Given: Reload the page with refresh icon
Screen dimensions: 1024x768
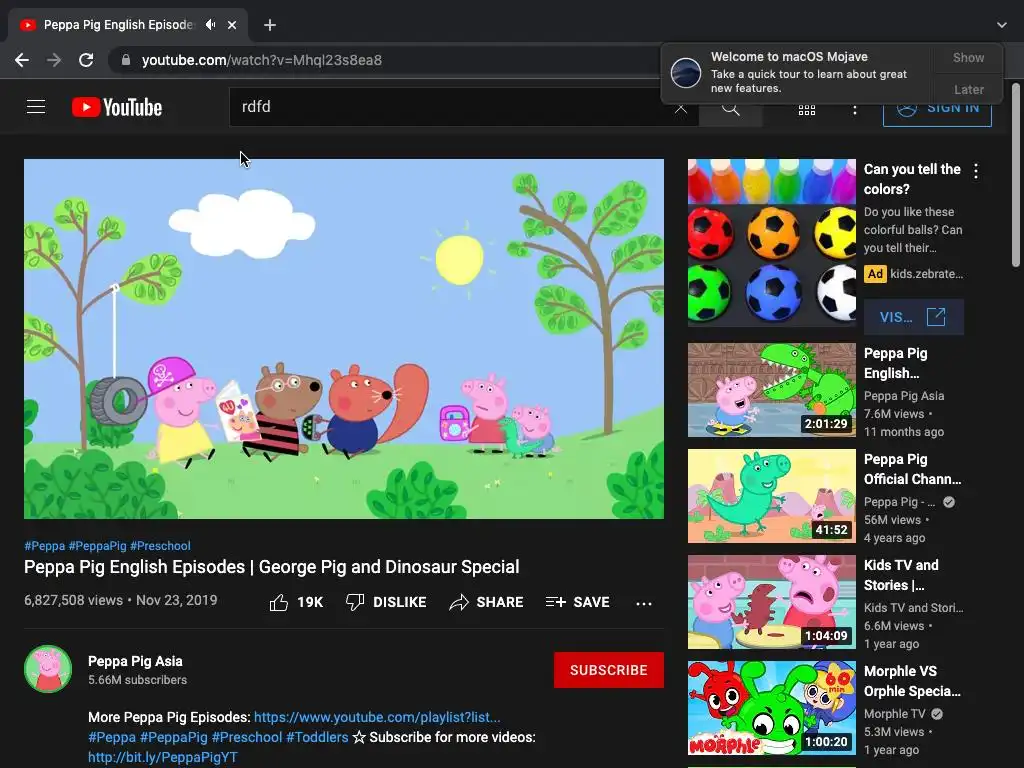Looking at the screenshot, I should [x=86, y=60].
